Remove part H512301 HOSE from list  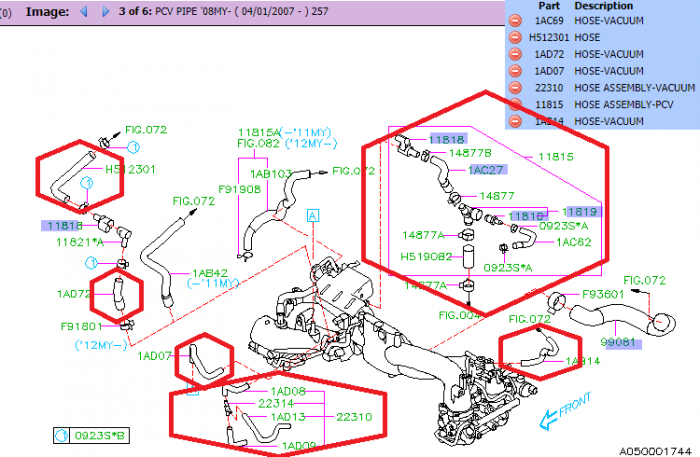pyautogui.click(x=515, y=36)
